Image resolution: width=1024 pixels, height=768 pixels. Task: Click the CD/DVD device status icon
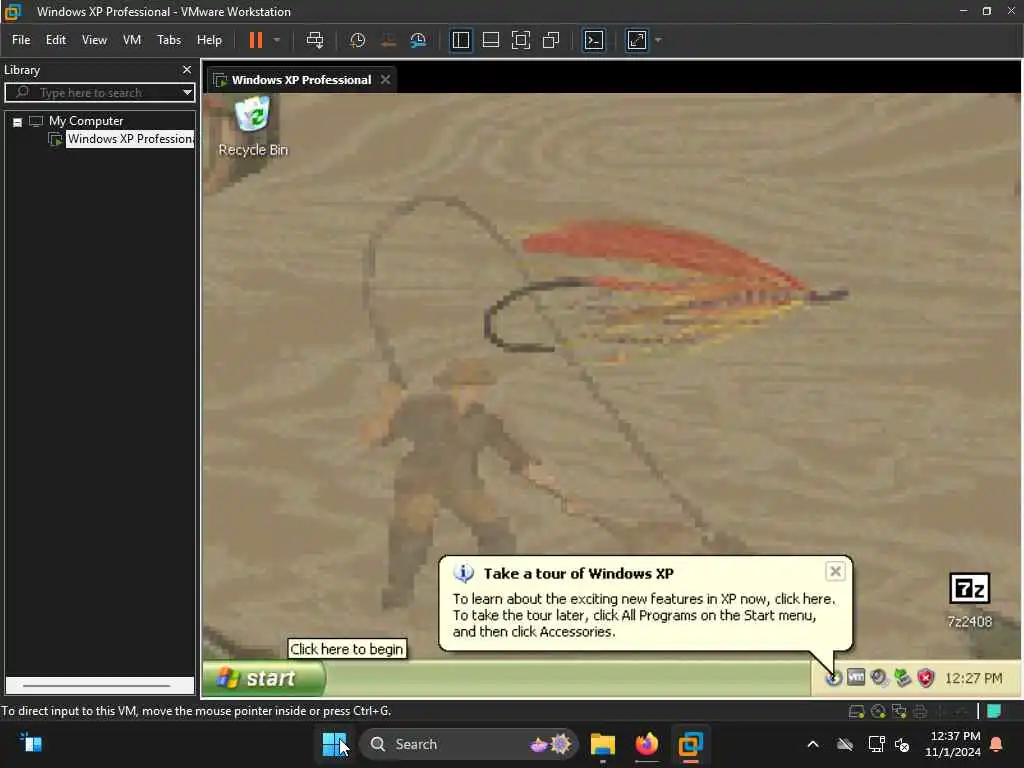(x=878, y=711)
